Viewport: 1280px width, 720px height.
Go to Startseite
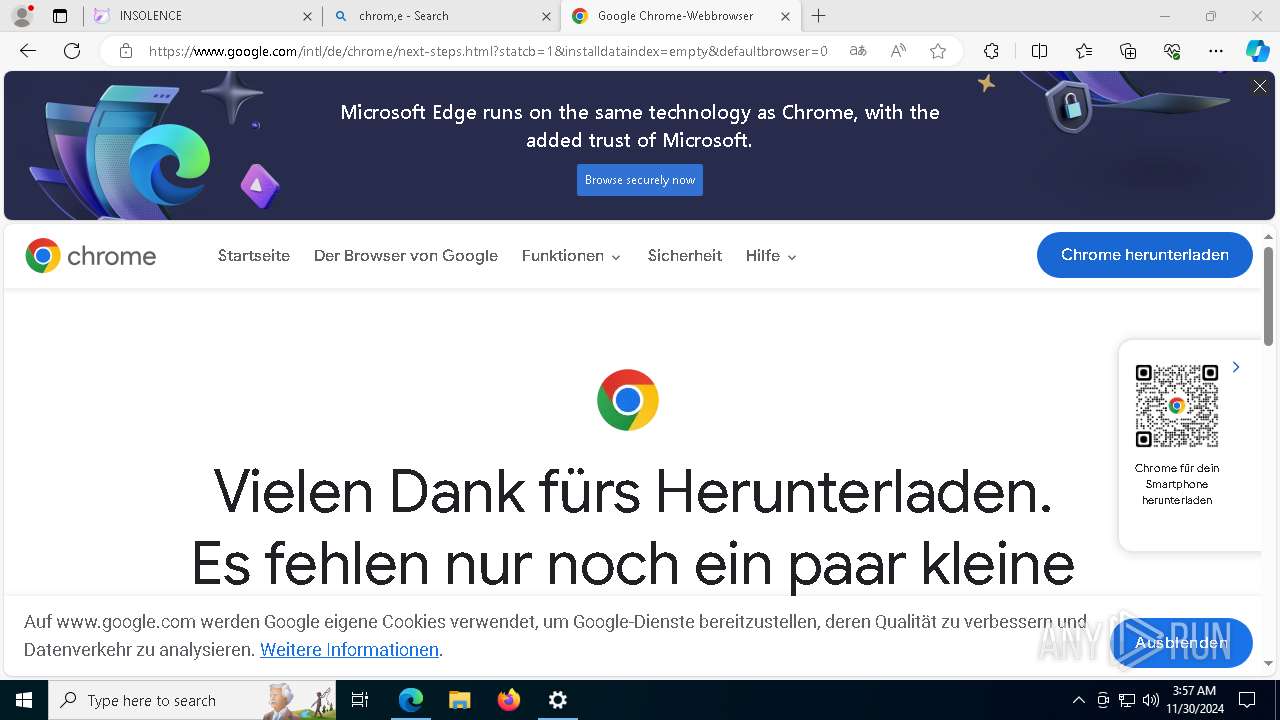254,256
